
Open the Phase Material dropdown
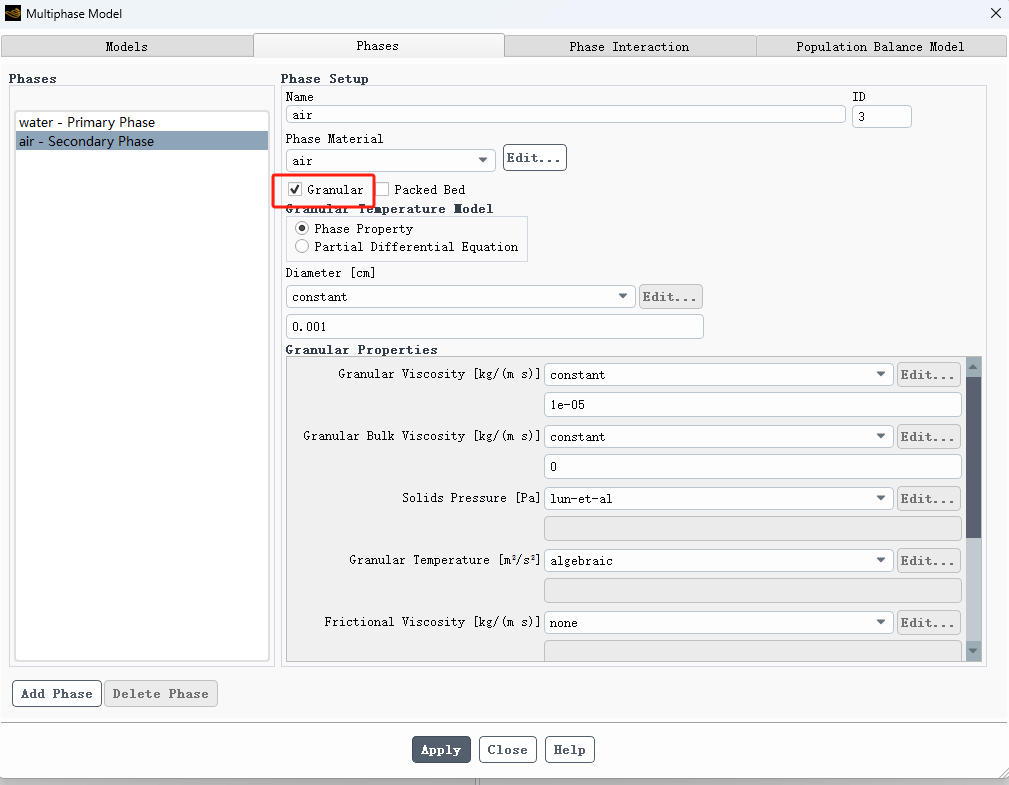click(390, 160)
